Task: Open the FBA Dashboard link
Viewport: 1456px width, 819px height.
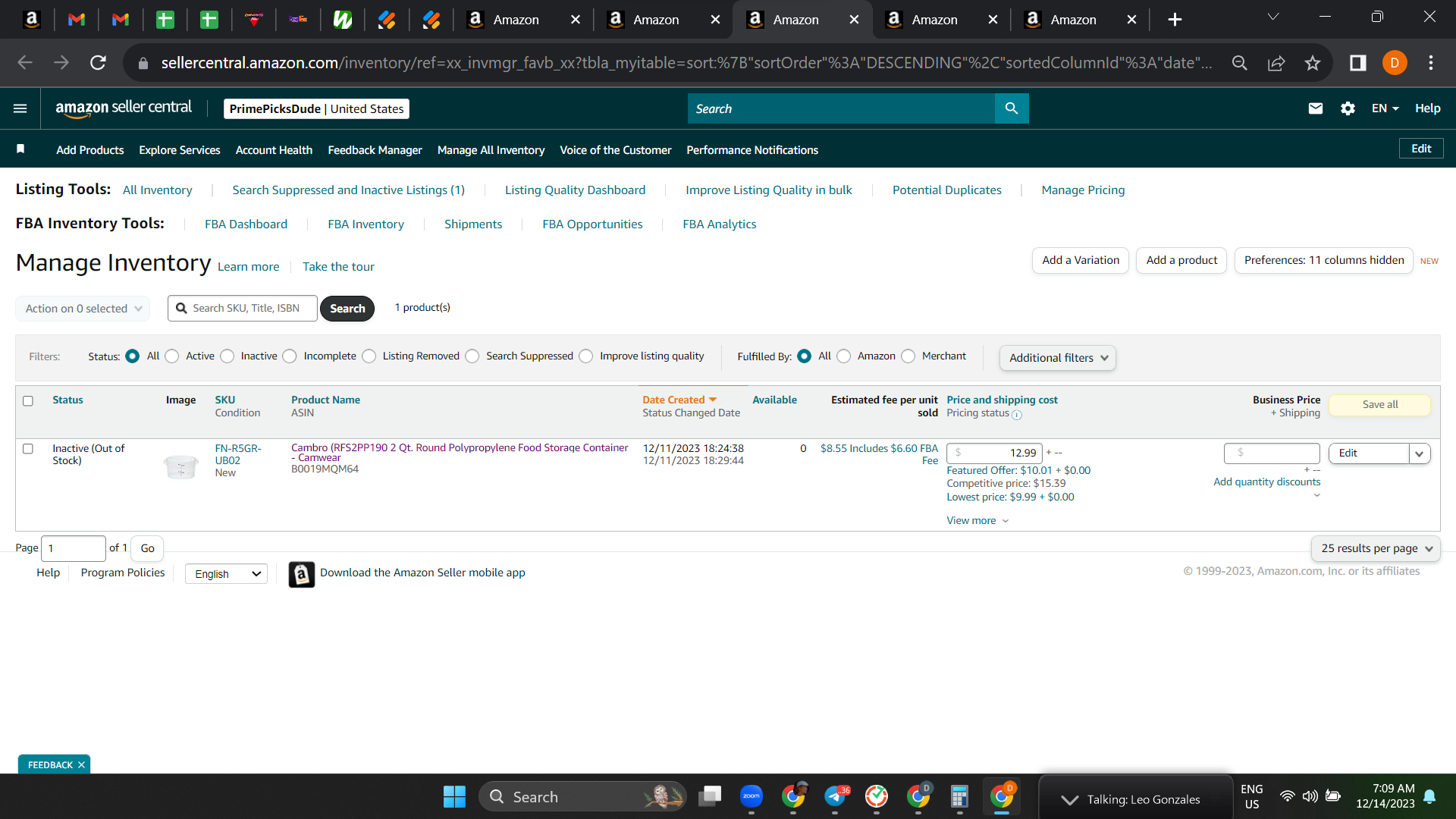Action: (246, 224)
